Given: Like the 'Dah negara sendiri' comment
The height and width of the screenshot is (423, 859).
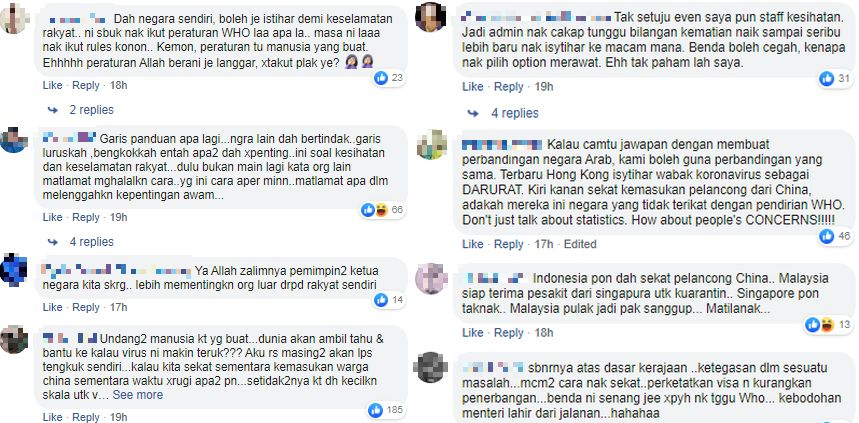Looking at the screenshot, I should (x=53, y=85).
